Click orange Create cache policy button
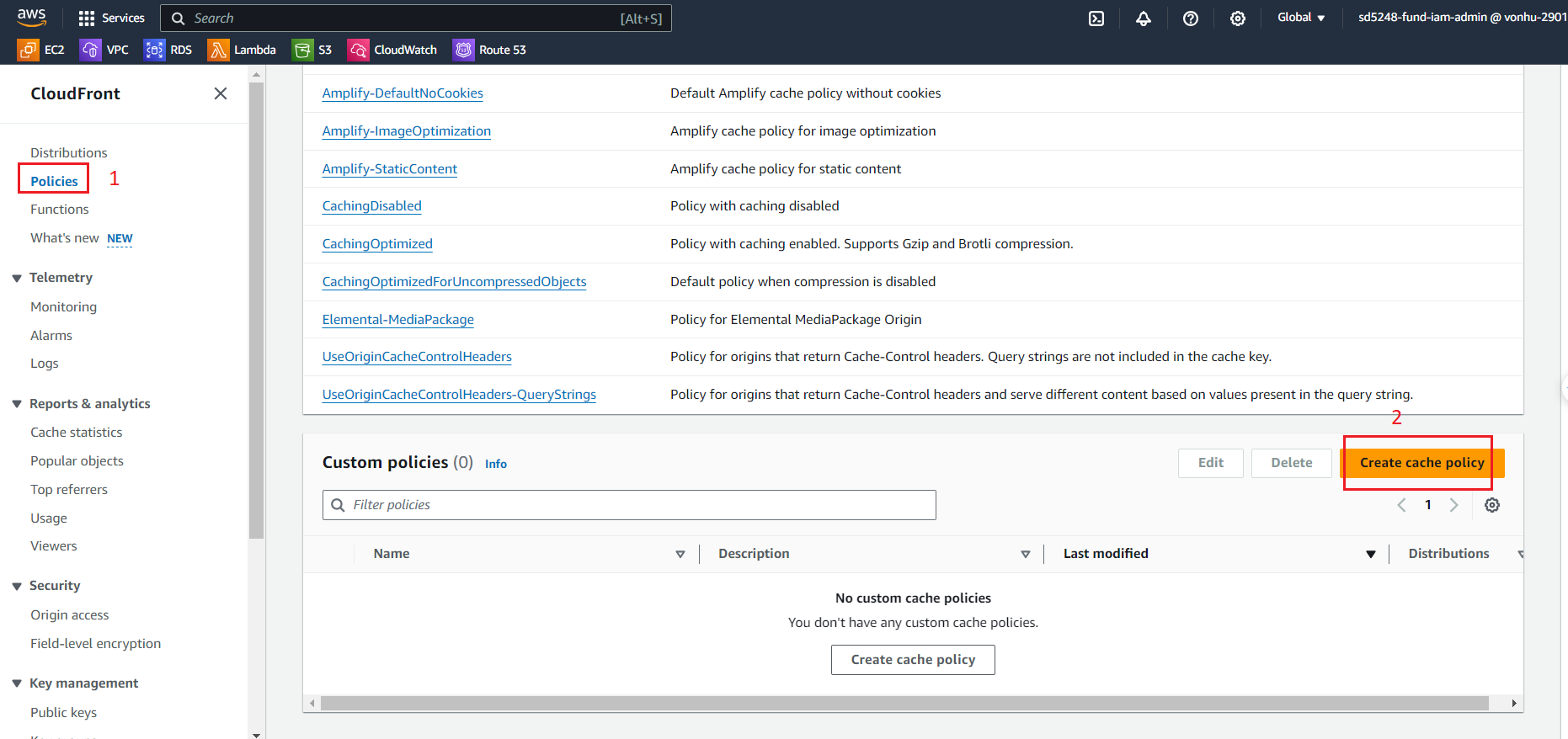This screenshot has width=1568, height=739. [x=1421, y=463]
